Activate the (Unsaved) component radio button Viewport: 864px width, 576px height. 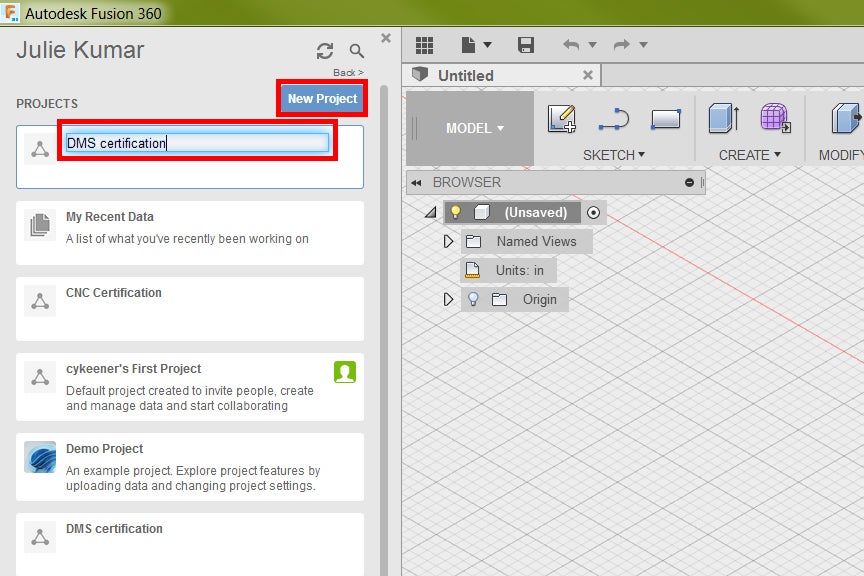(593, 213)
